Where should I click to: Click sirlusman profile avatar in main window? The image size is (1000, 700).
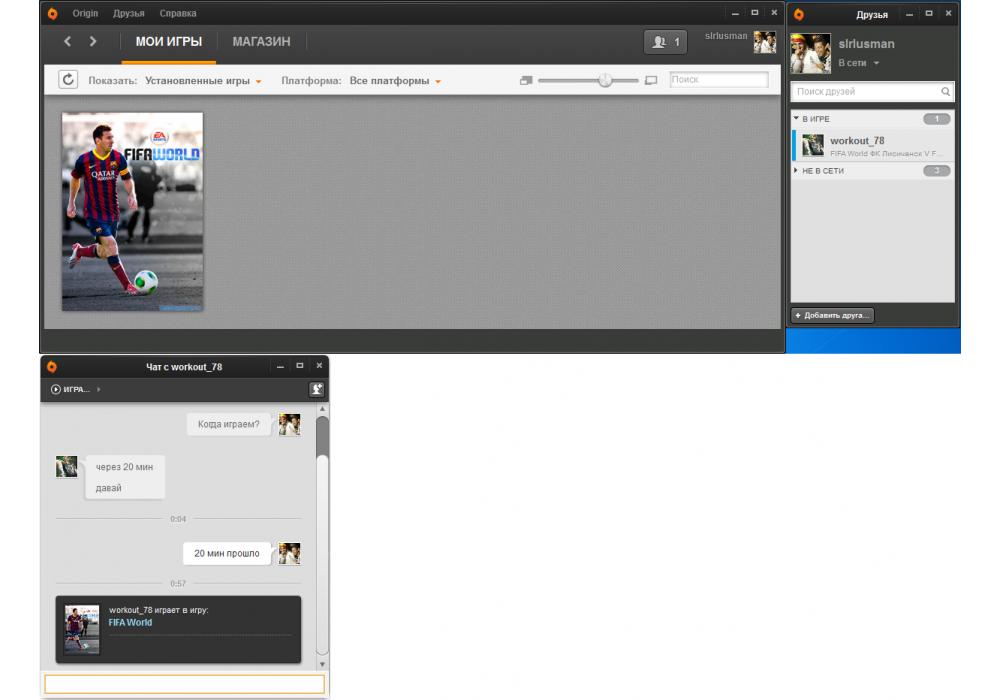point(765,42)
